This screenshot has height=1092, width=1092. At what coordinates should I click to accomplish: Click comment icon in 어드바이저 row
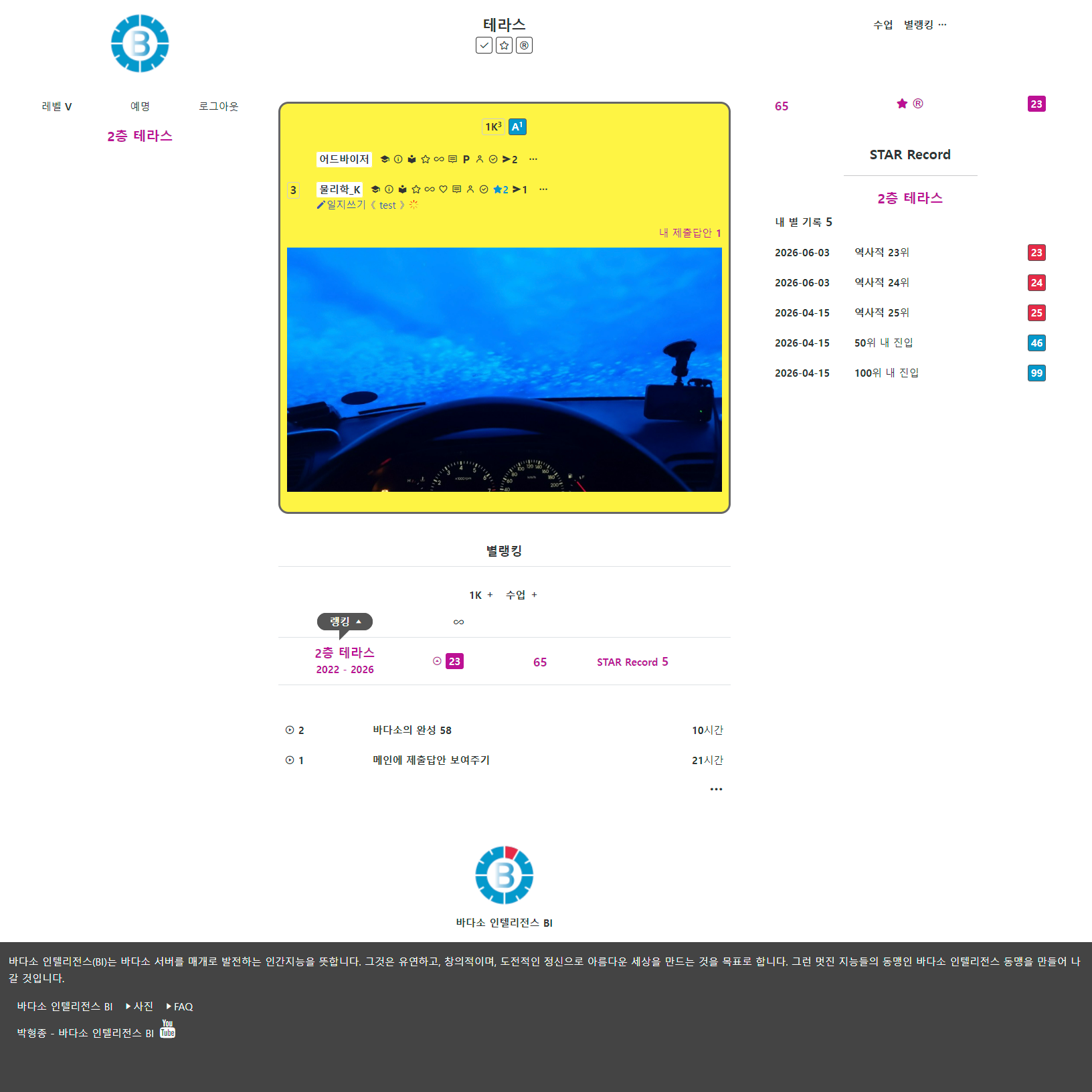click(x=452, y=159)
